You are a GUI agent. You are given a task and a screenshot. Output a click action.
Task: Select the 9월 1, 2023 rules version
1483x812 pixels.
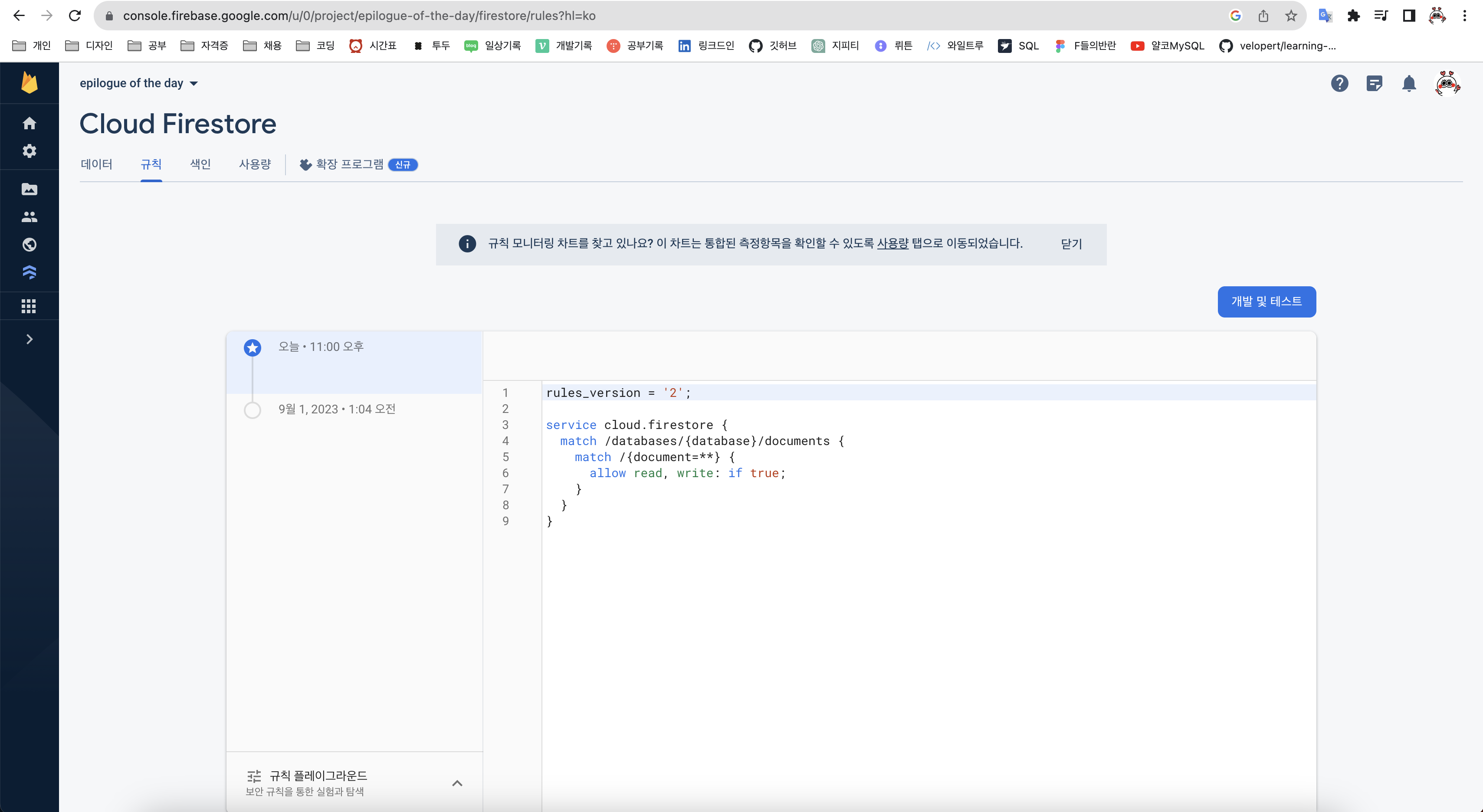[354, 409]
